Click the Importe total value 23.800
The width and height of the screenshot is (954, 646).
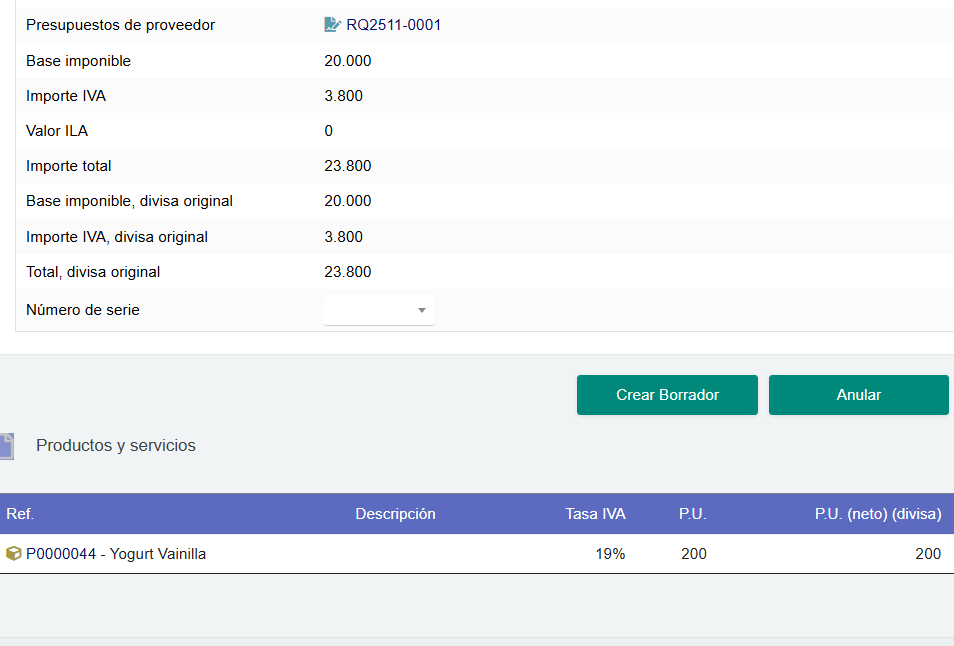click(348, 166)
